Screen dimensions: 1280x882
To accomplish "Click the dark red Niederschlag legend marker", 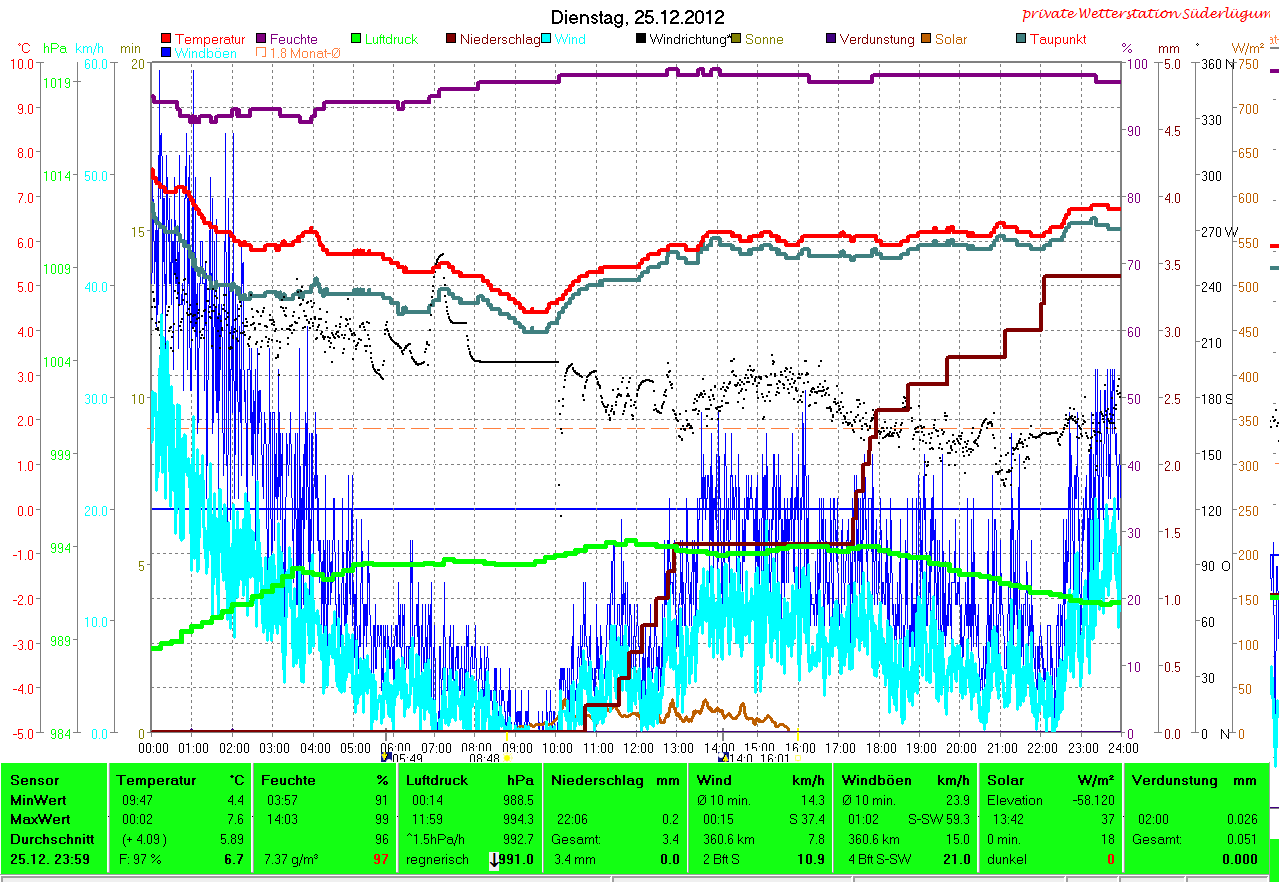I will click(x=451, y=39).
